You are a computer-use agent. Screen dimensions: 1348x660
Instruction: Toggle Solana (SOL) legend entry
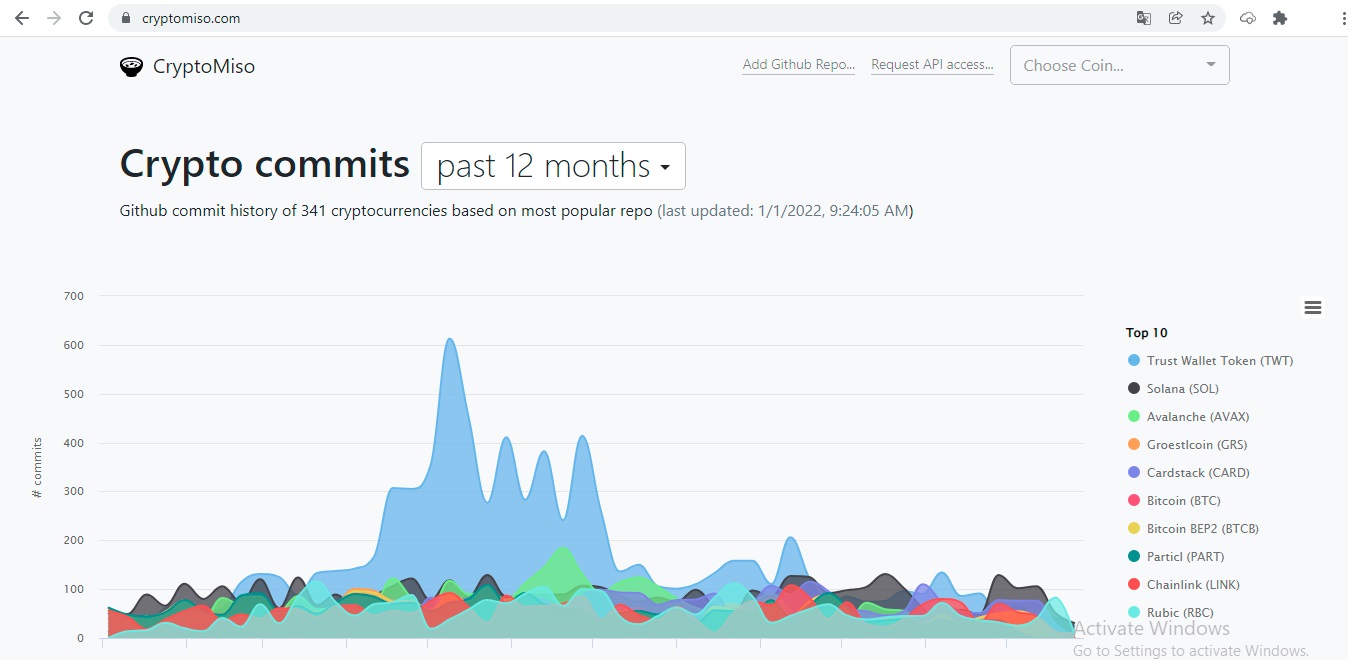(1182, 389)
